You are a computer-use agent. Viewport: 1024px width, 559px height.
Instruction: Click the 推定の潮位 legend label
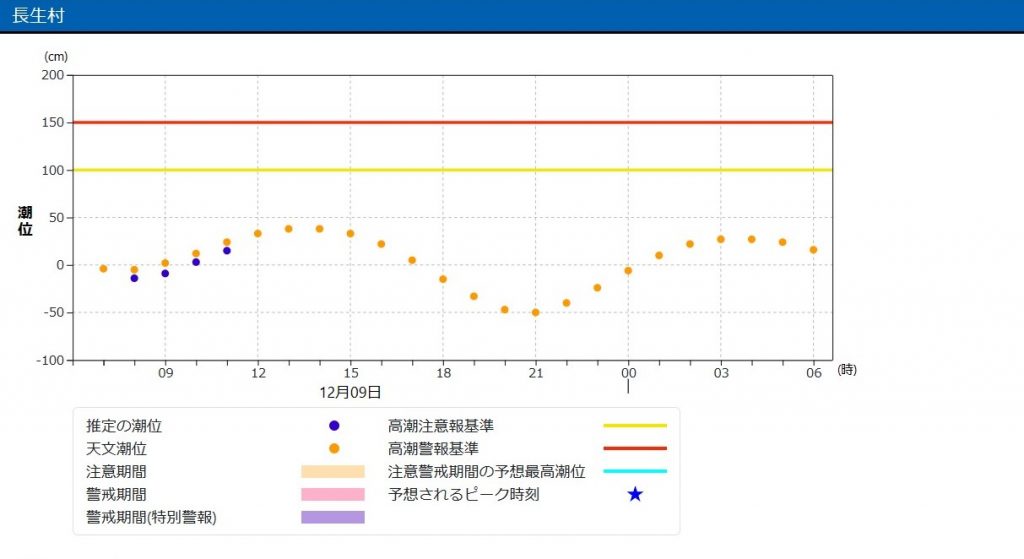point(124,426)
